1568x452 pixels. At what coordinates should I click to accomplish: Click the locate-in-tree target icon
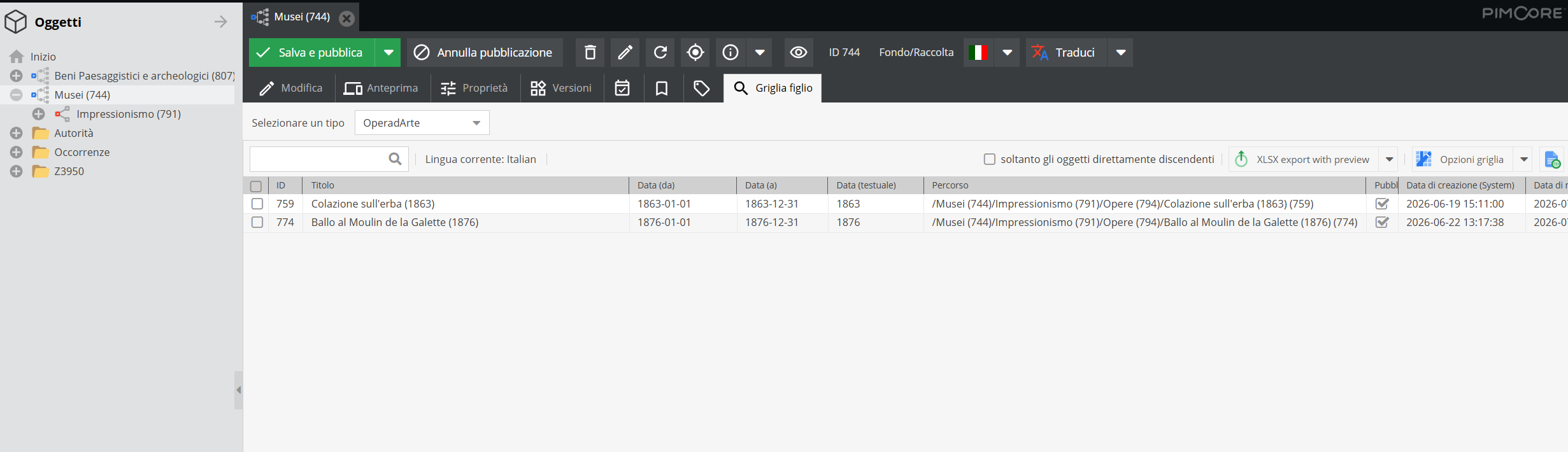(695, 52)
